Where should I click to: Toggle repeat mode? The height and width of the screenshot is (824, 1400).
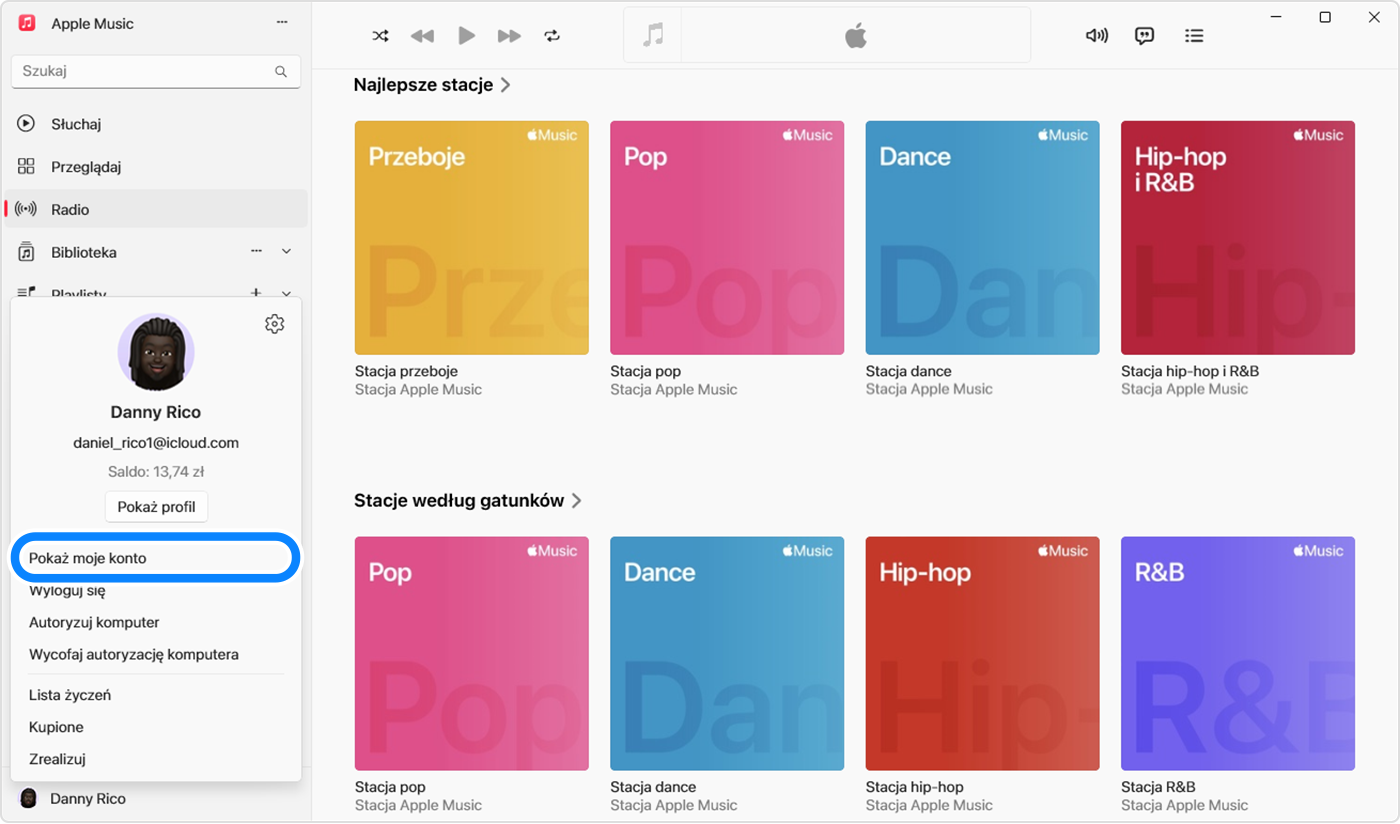coord(552,36)
